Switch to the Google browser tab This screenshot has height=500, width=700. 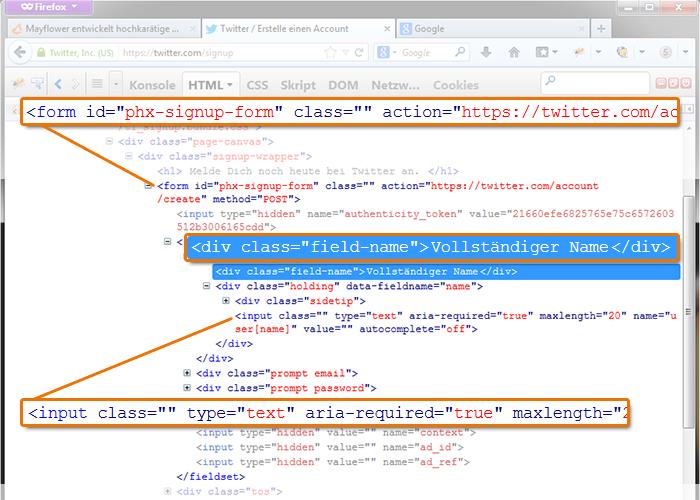[493, 29]
